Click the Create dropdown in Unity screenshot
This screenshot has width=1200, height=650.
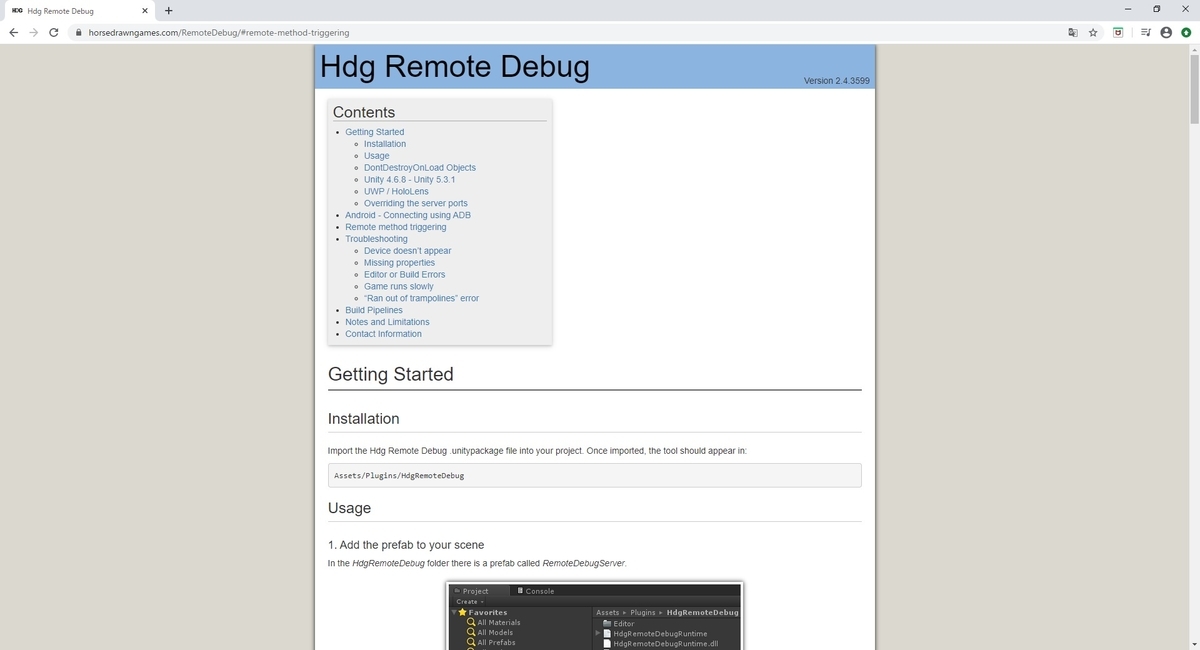tap(470, 602)
